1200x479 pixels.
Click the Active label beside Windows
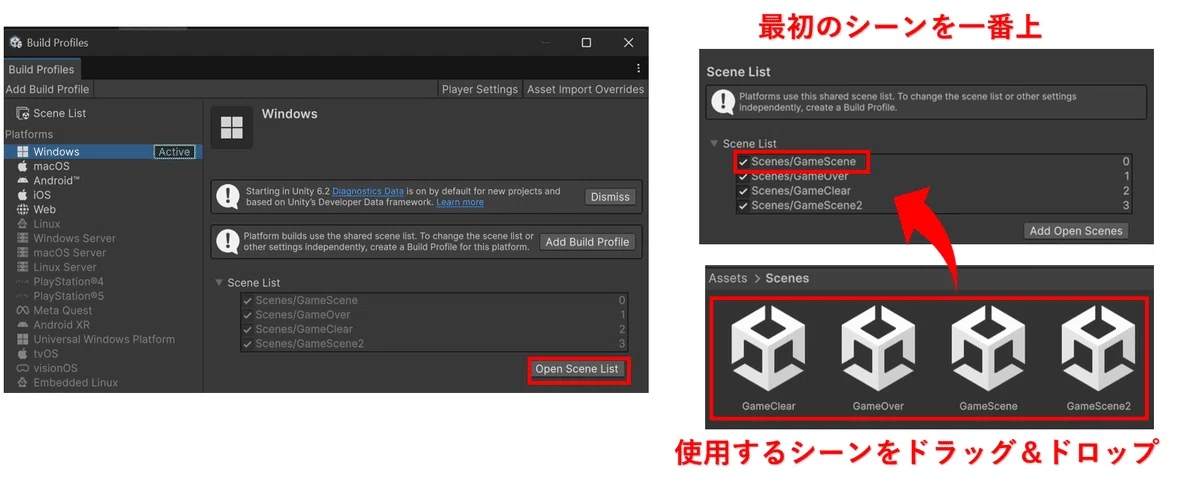[x=174, y=152]
